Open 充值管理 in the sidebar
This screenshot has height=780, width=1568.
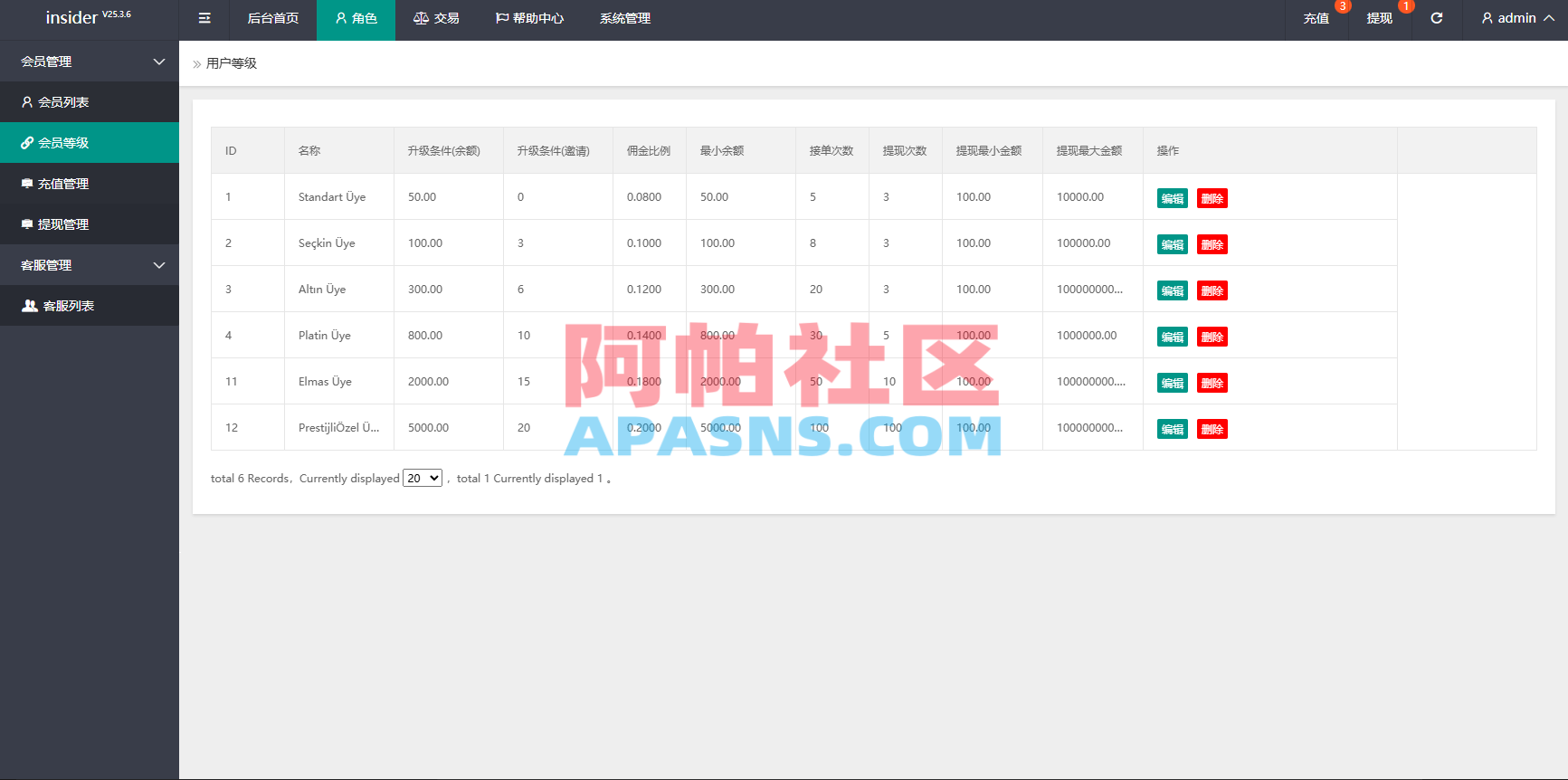[x=90, y=184]
